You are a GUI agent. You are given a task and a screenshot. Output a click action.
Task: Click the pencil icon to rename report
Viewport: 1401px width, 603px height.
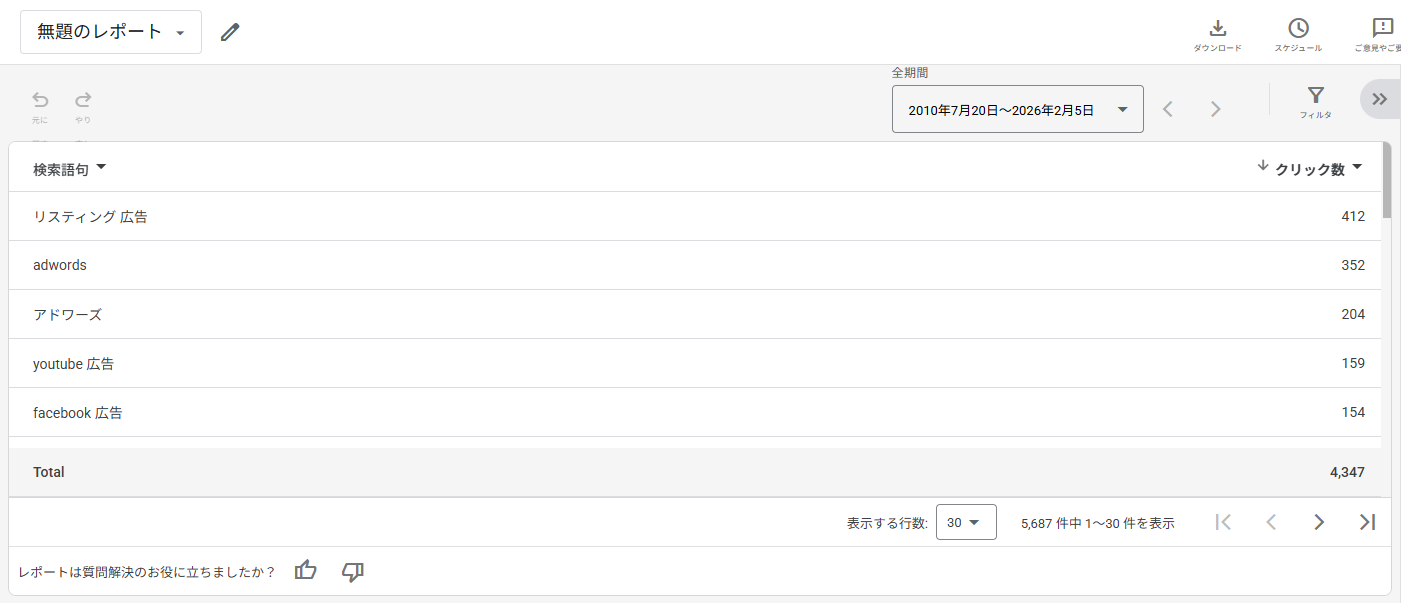(x=230, y=32)
